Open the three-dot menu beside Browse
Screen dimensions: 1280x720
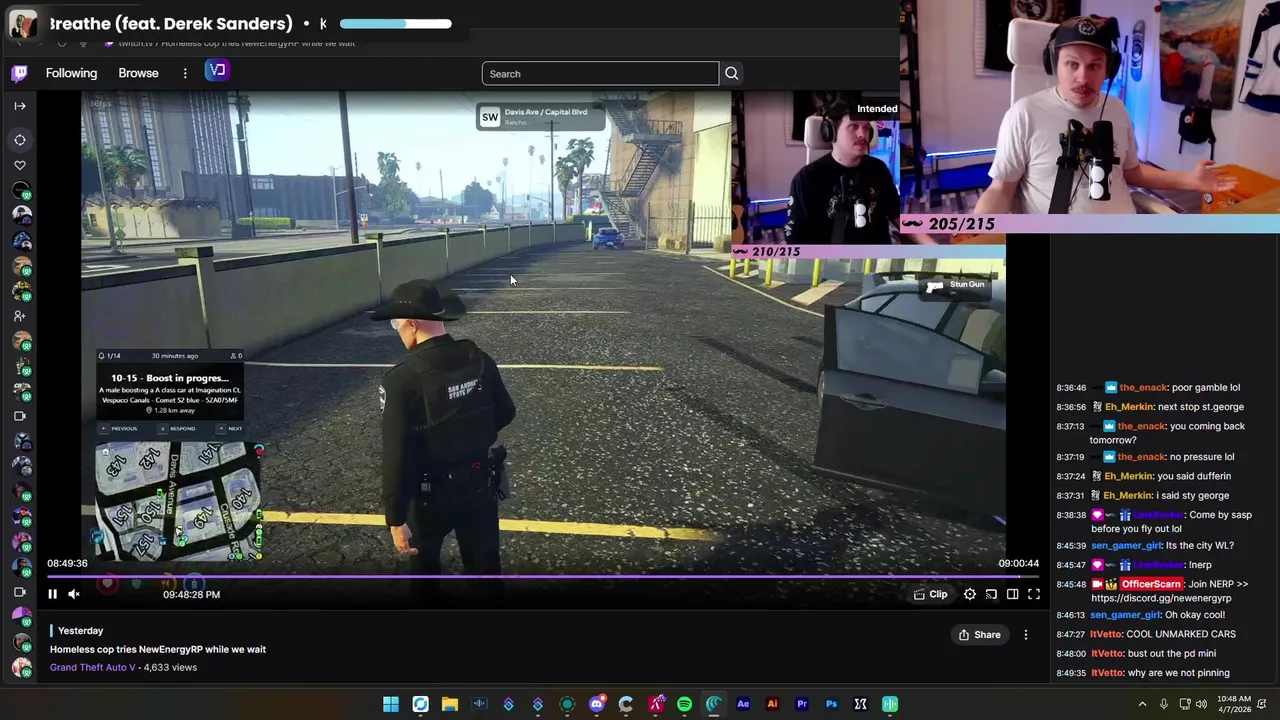click(x=185, y=73)
